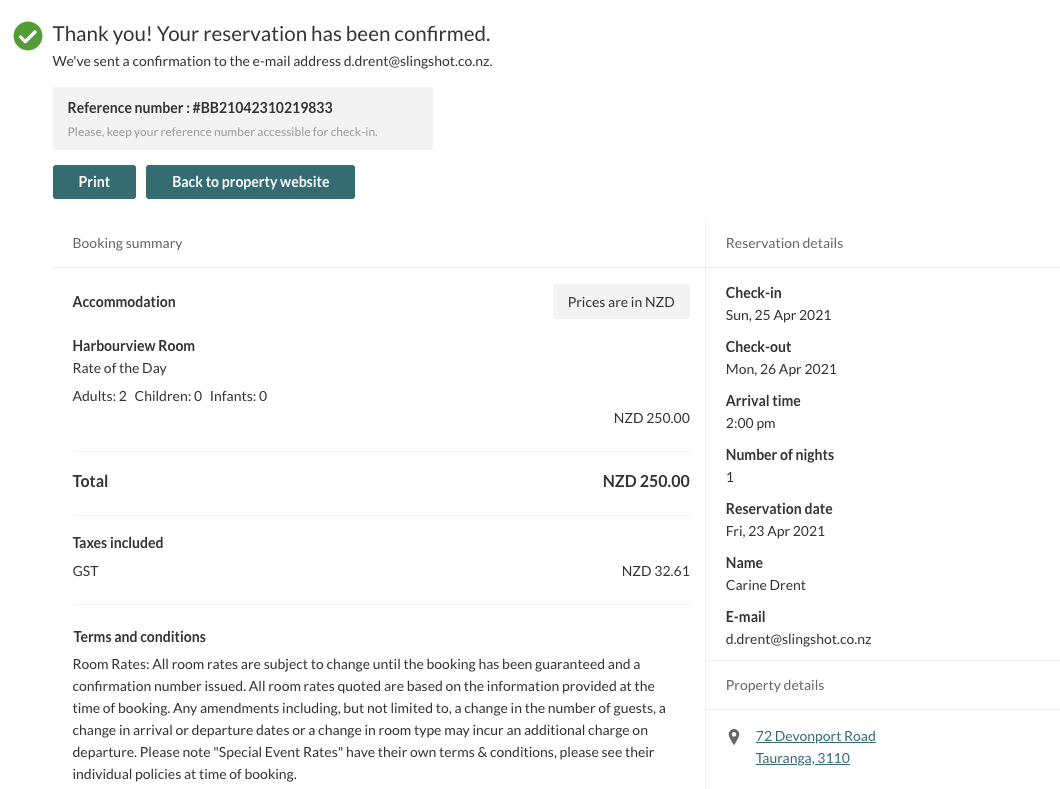This screenshot has width=1060, height=789.
Task: Click Back to property website button
Action: click(250, 182)
